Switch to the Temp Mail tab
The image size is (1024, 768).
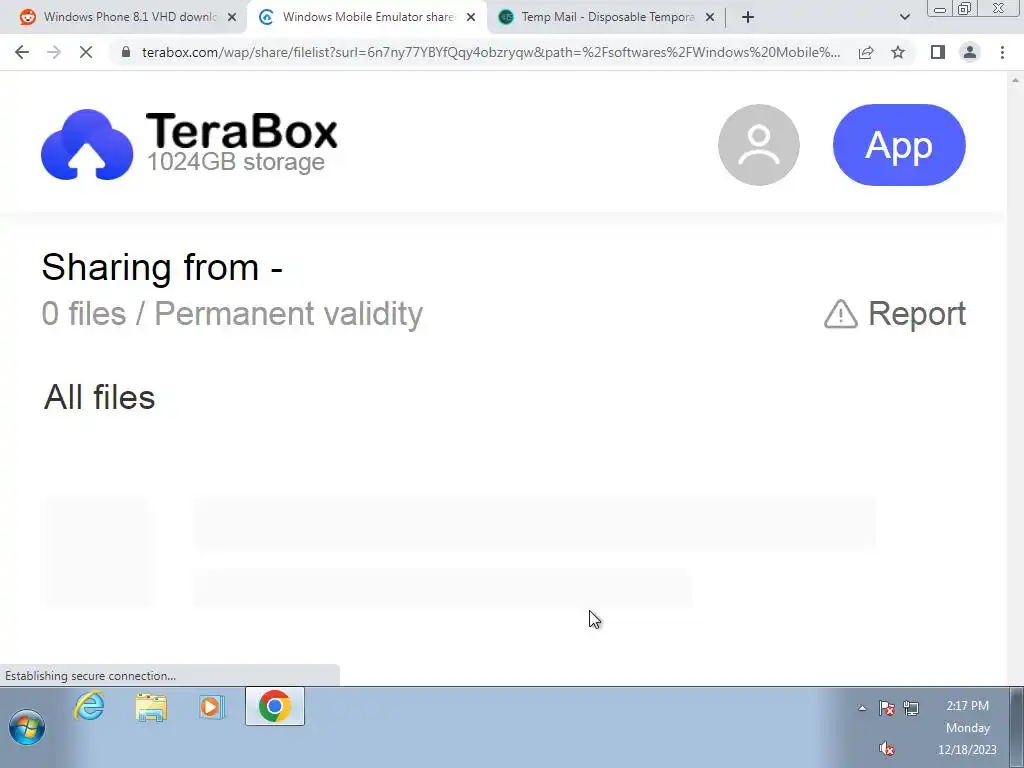[607, 17]
